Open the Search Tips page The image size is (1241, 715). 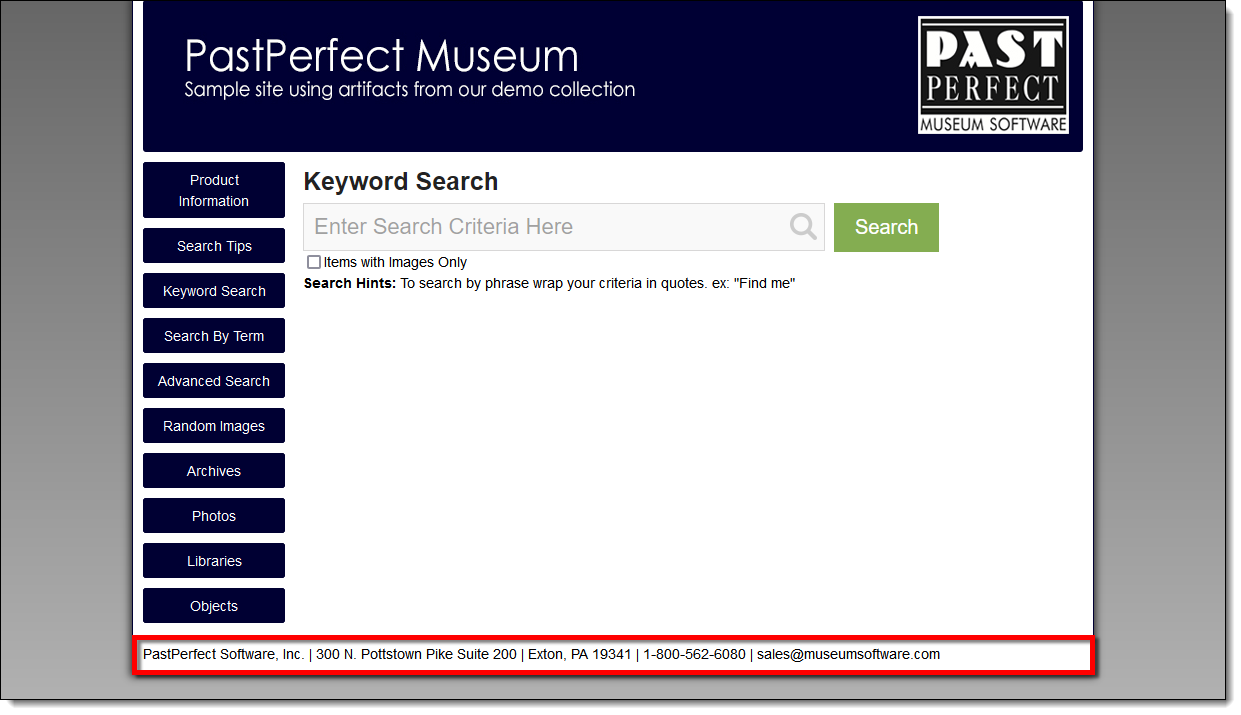tap(213, 245)
